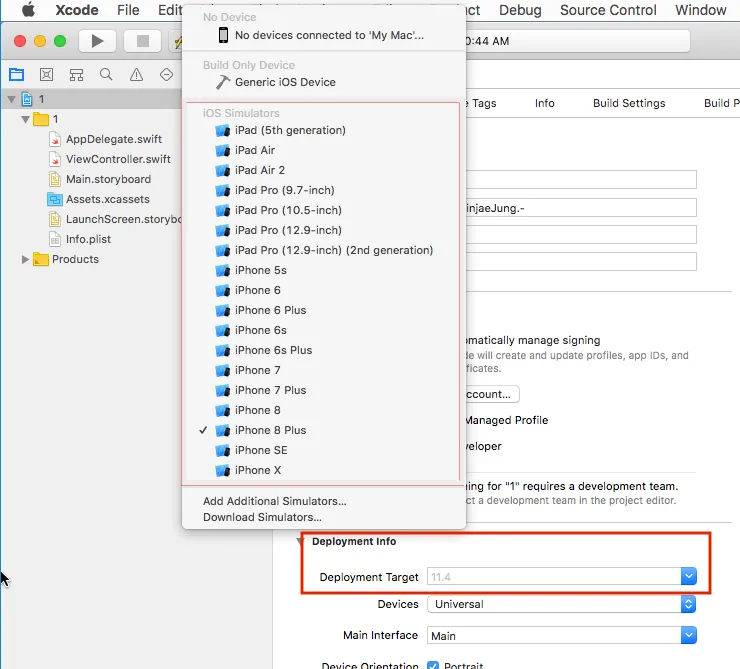Open the File menu
This screenshot has height=669, width=740.
[x=128, y=10]
